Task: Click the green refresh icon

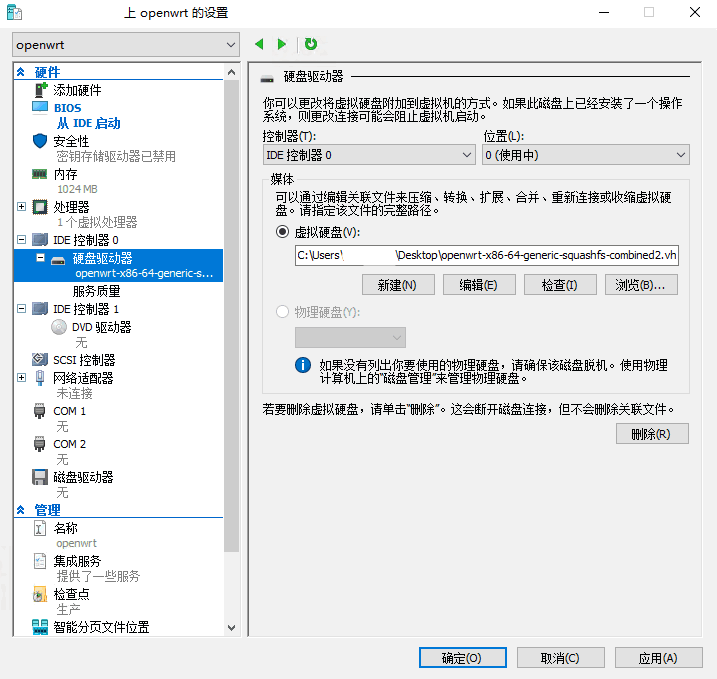Action: pos(311,44)
